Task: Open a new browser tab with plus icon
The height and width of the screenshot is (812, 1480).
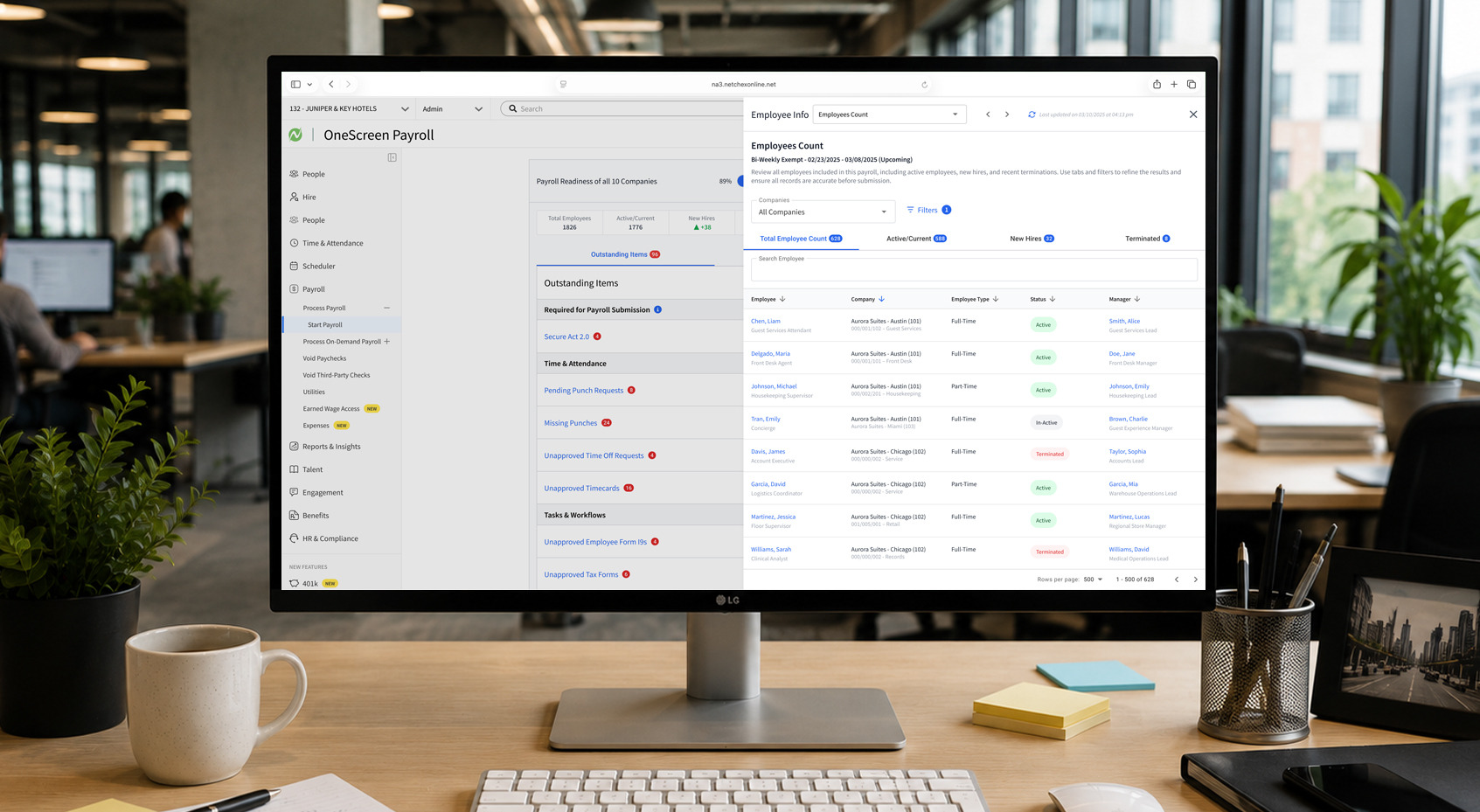Action: pos(1174,85)
